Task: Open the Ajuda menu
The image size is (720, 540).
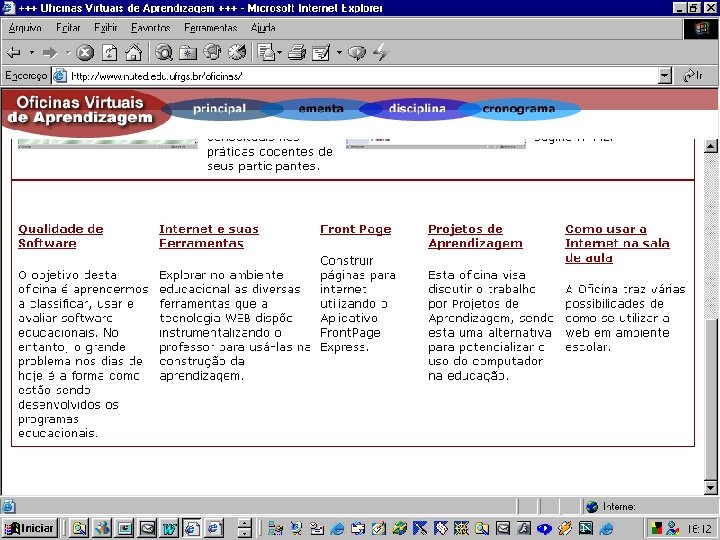Action: [263, 28]
